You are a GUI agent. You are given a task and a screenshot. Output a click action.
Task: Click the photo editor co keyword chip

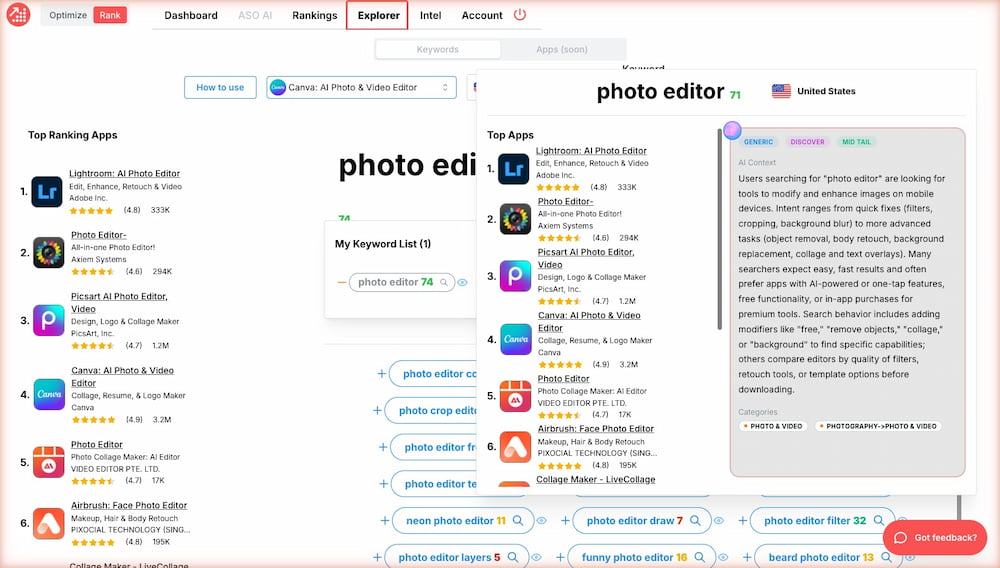(433, 374)
